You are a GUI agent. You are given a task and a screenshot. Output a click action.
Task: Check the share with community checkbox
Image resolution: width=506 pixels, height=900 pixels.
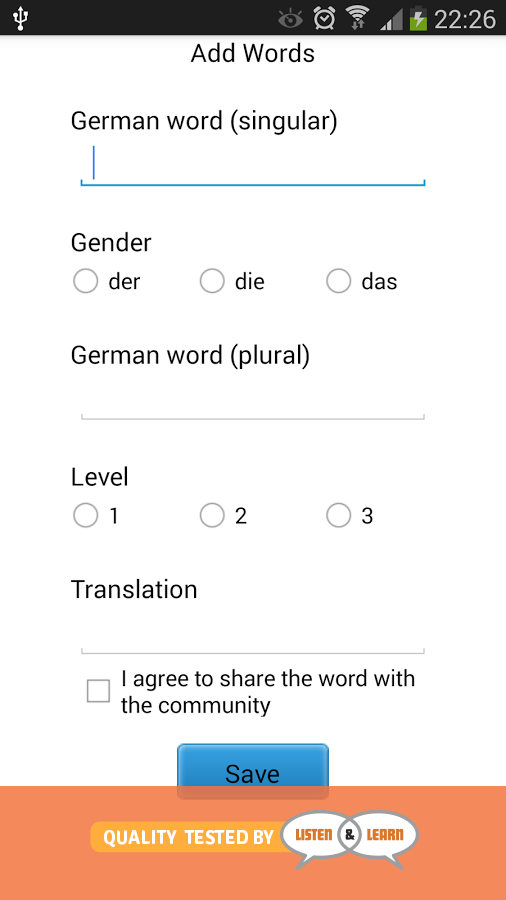click(x=98, y=691)
